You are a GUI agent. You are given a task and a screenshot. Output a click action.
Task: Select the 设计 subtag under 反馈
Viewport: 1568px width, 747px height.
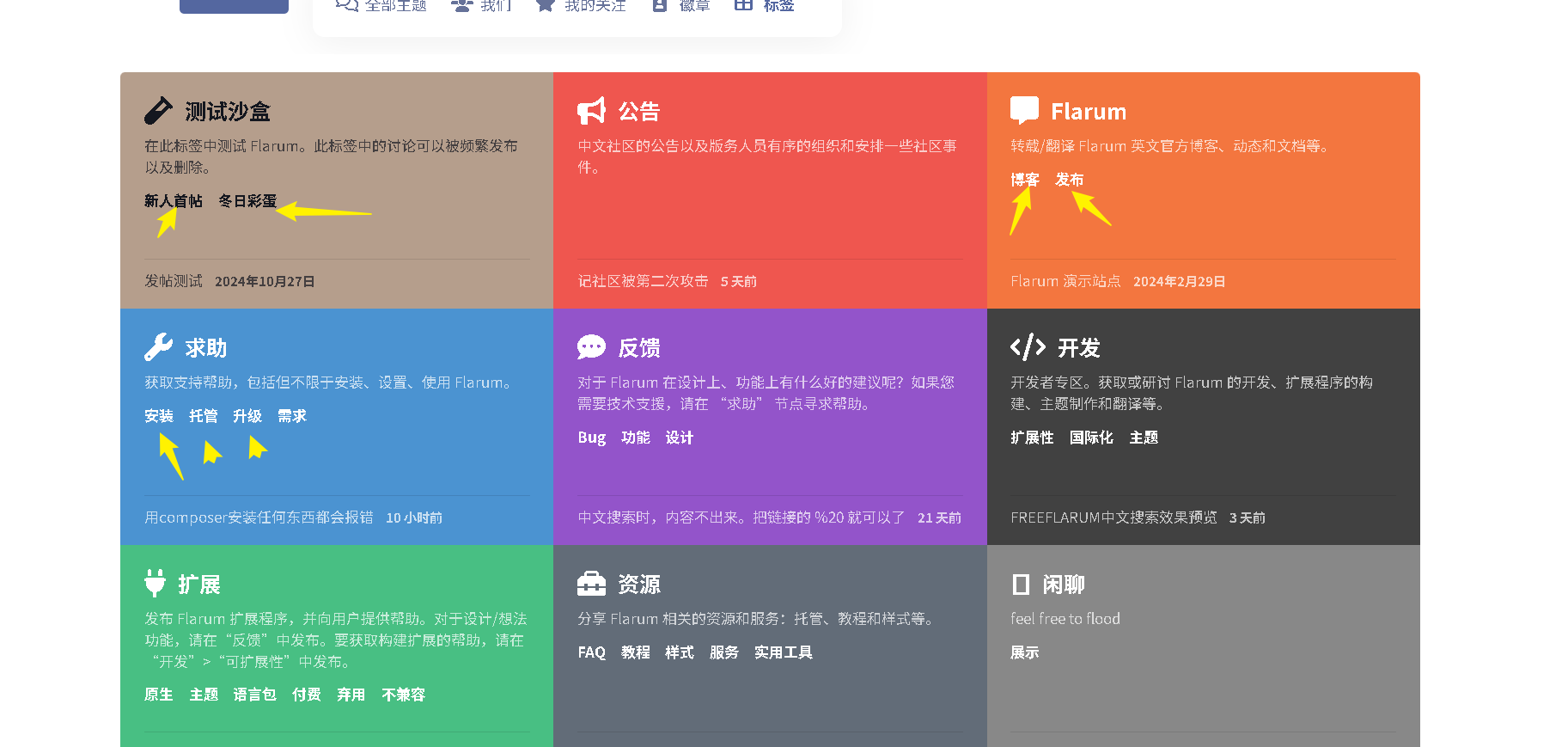tap(680, 438)
